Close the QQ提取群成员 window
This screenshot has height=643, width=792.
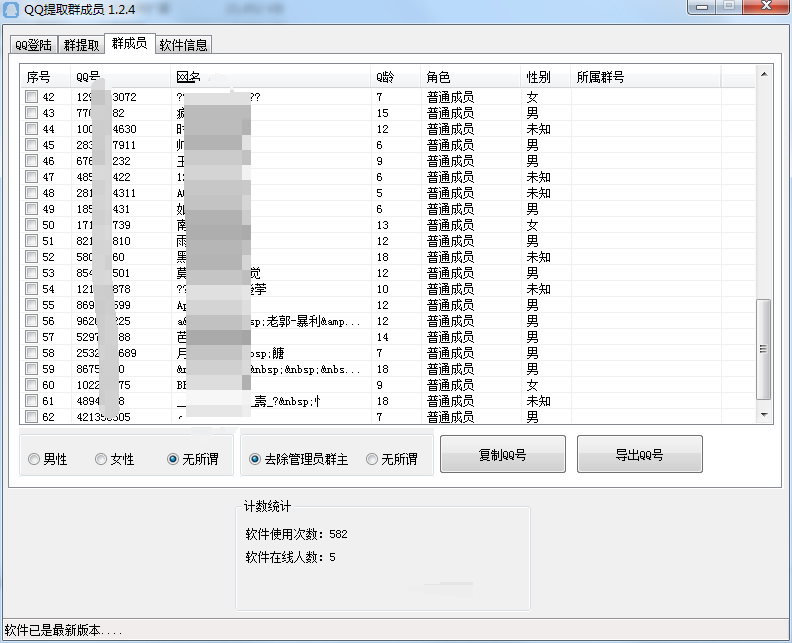pos(766,7)
